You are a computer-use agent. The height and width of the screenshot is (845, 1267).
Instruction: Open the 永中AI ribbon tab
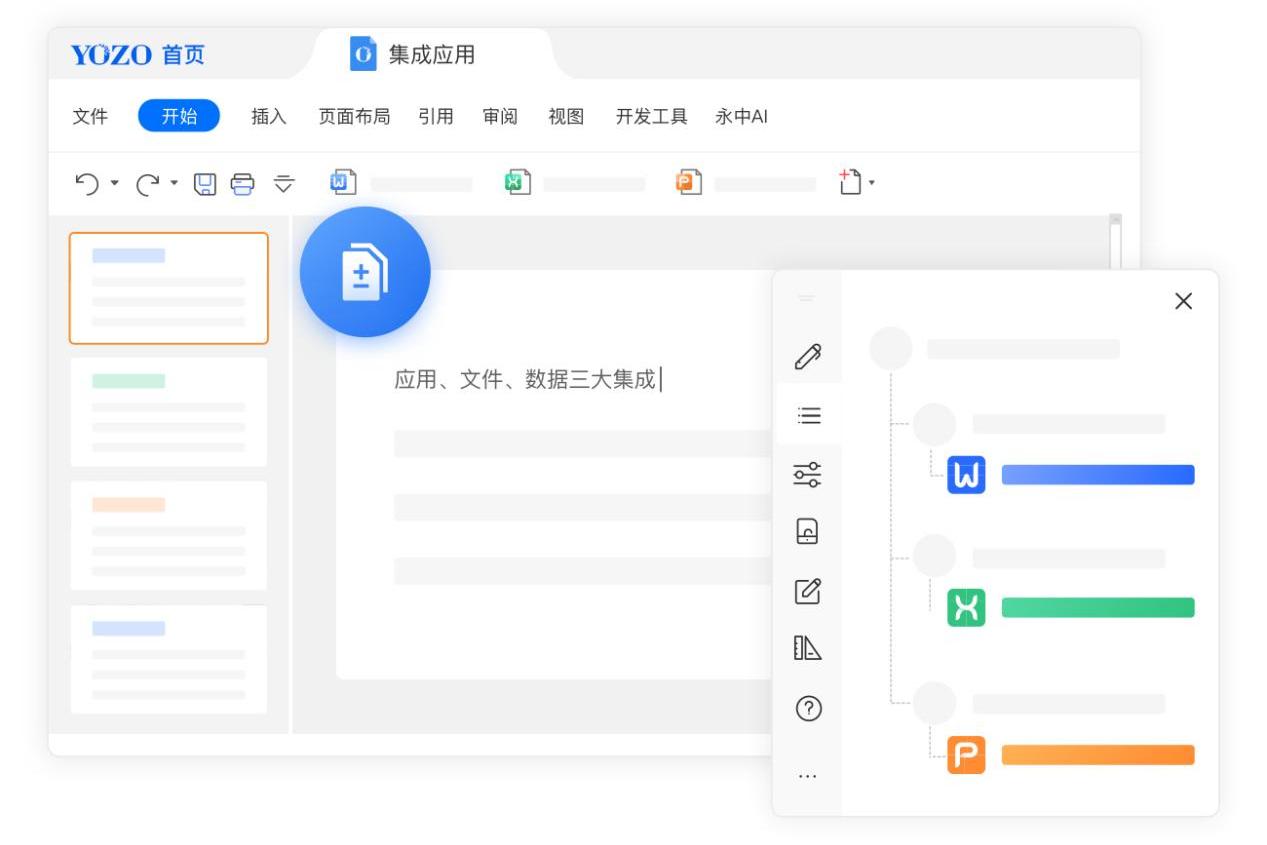tap(741, 117)
